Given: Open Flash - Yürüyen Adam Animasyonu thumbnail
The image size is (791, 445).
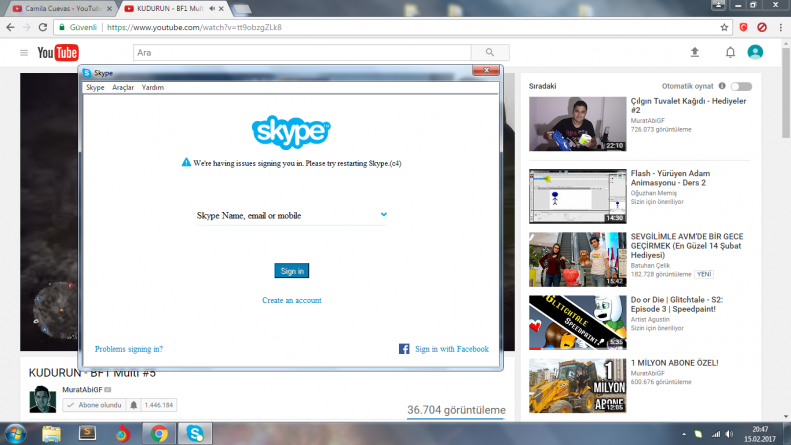Looking at the screenshot, I should point(578,196).
